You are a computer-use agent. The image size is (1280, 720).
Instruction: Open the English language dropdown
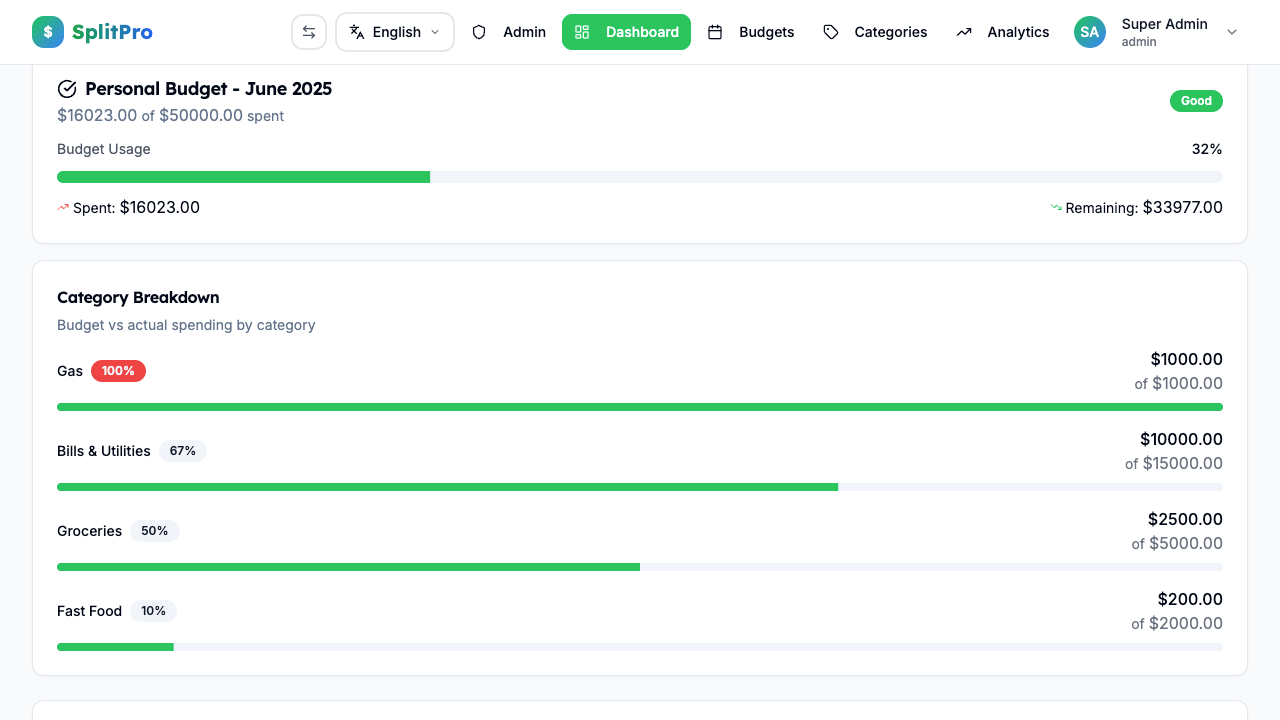[x=394, y=32]
